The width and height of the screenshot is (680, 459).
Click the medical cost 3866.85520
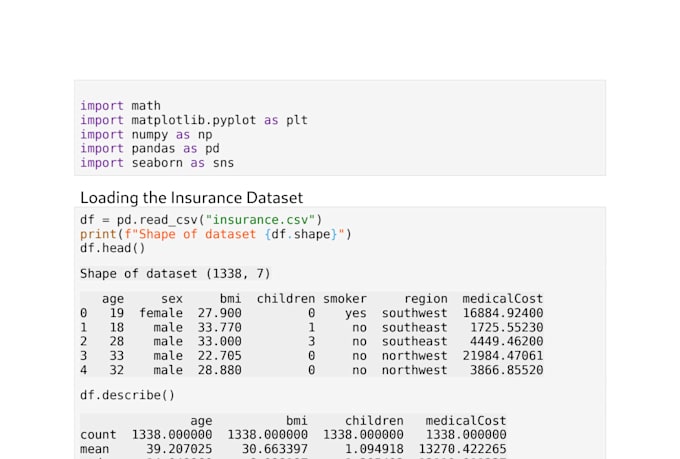click(x=507, y=370)
